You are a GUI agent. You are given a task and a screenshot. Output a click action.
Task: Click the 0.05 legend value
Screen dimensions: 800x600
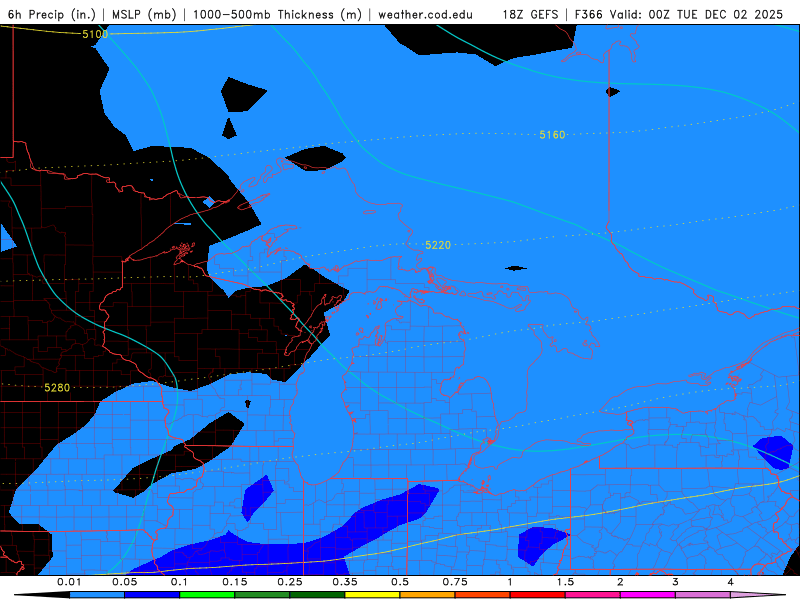point(124,582)
